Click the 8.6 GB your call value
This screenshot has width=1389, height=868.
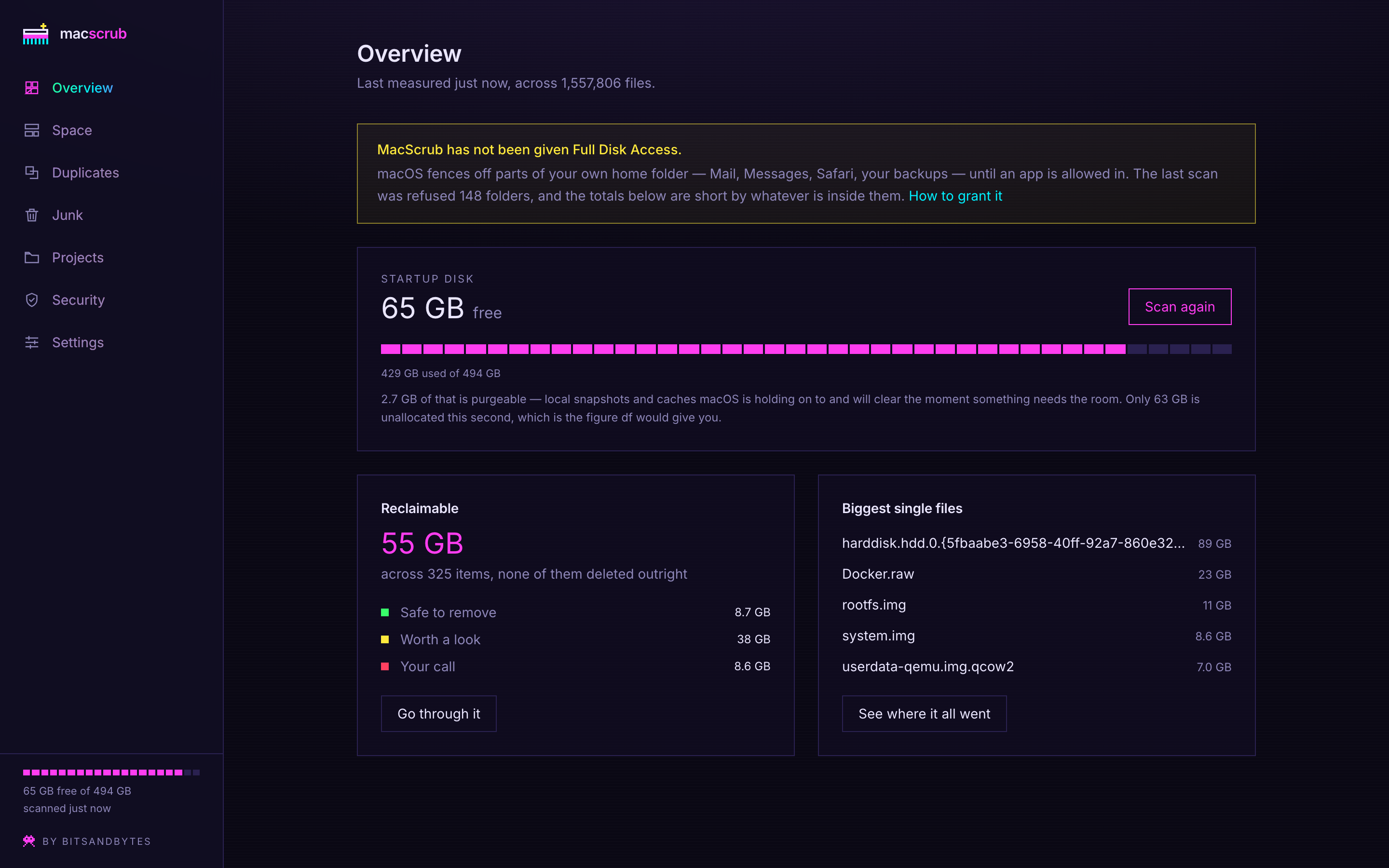point(752,666)
